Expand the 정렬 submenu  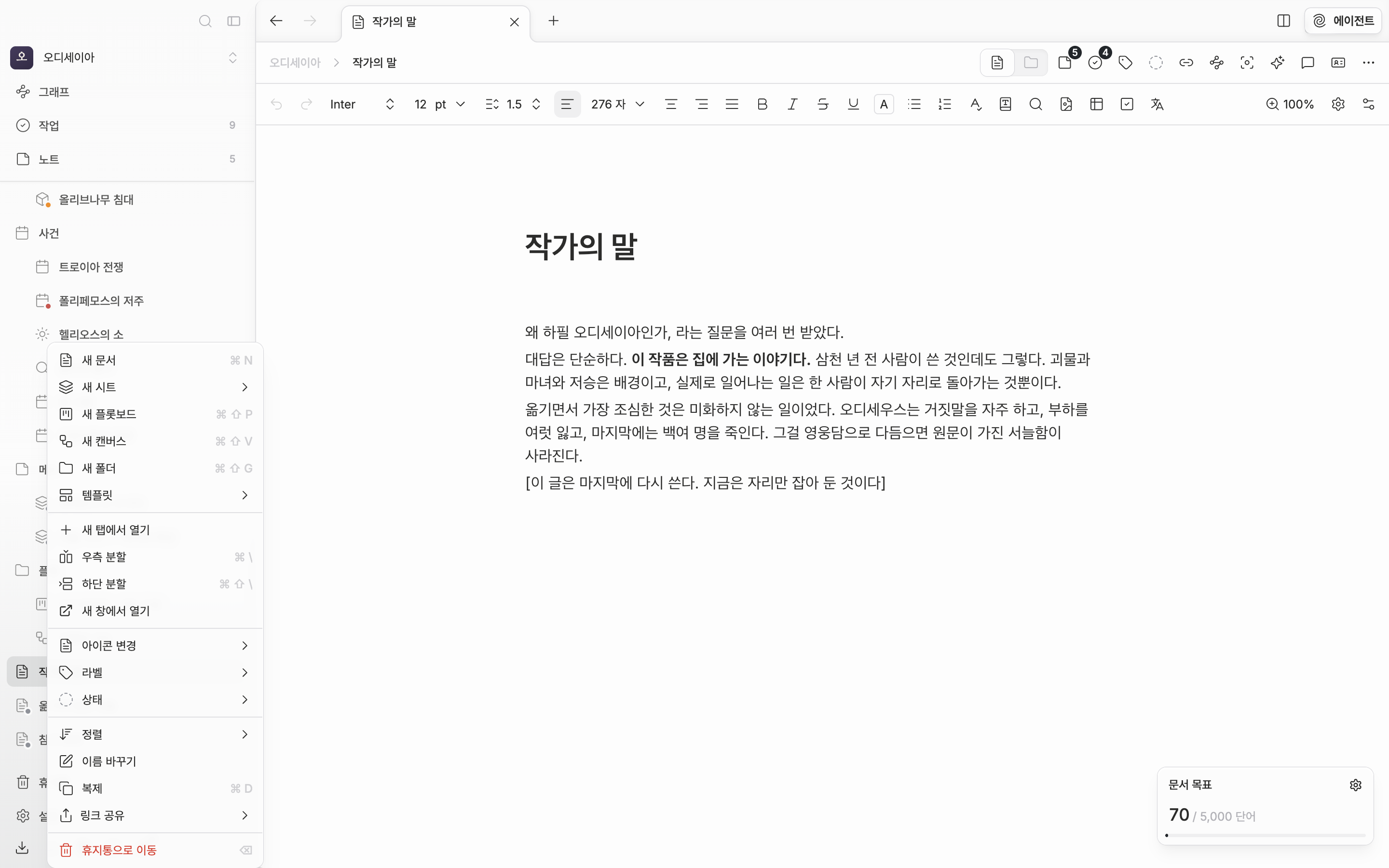[156, 734]
